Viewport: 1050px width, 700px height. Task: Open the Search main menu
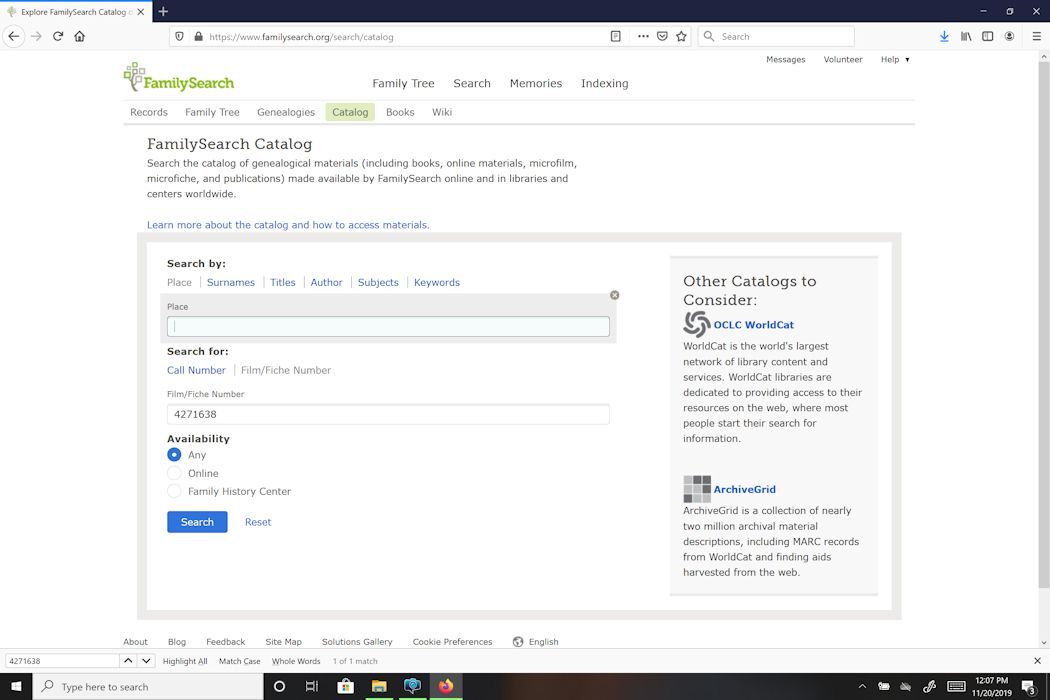click(472, 83)
